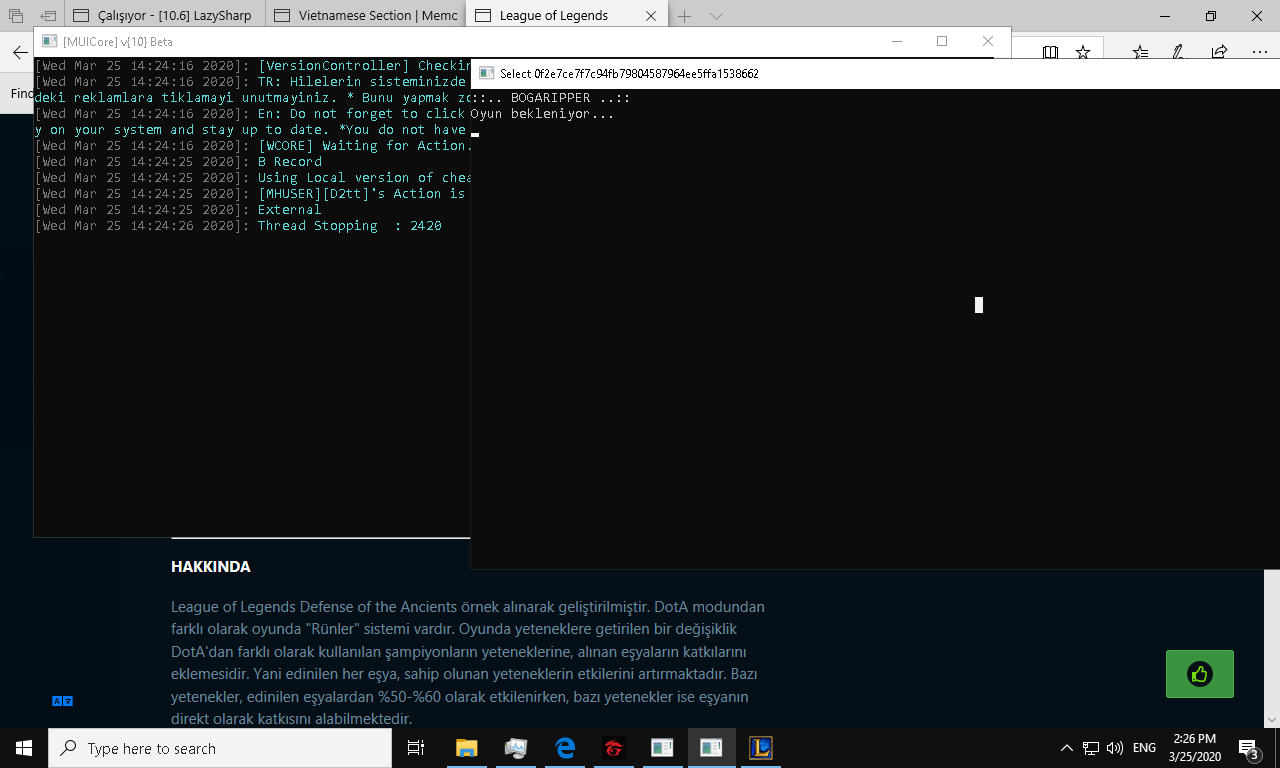Close the League of Legends browser tab

[x=651, y=16]
